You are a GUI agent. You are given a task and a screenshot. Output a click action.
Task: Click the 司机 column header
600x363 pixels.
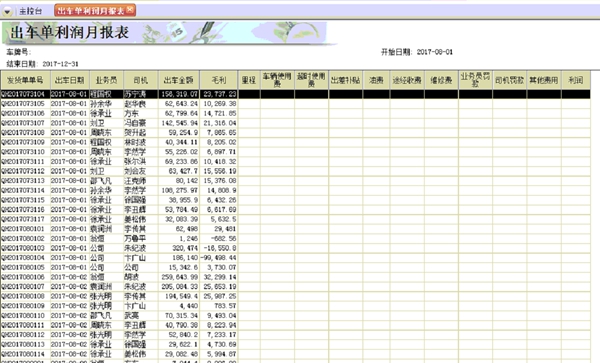pos(141,80)
